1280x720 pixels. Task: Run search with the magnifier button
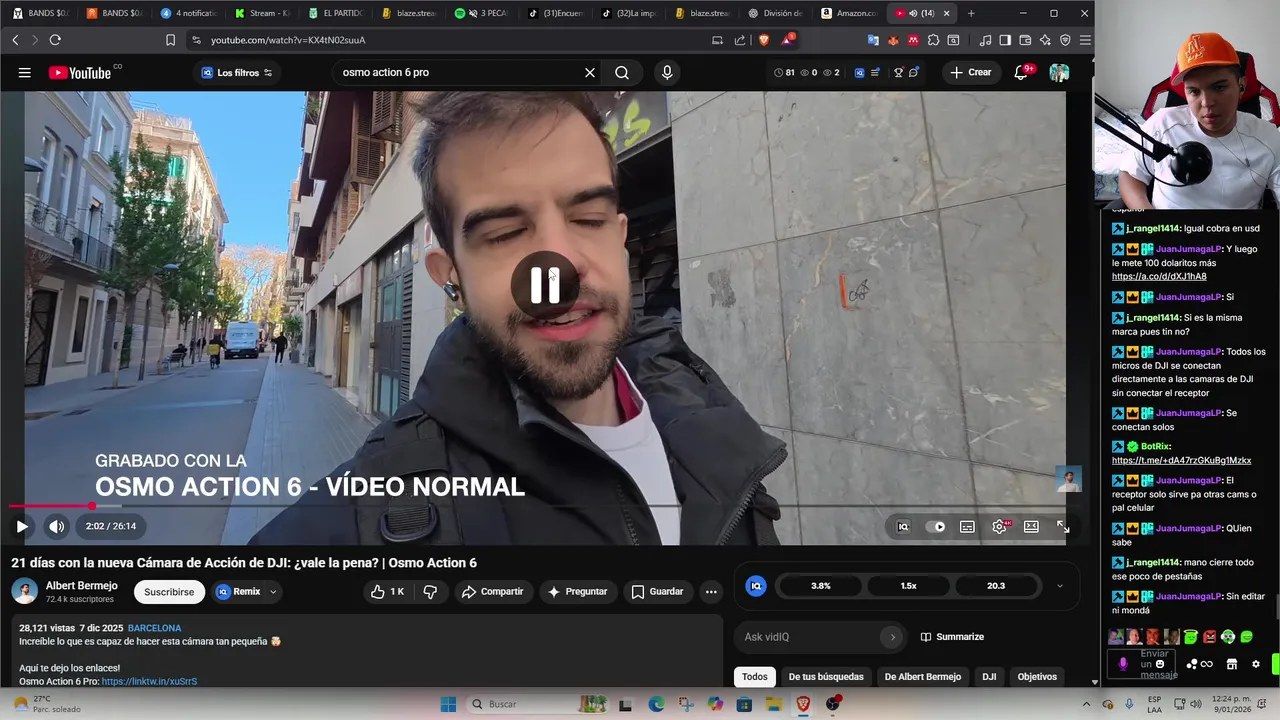coord(622,73)
